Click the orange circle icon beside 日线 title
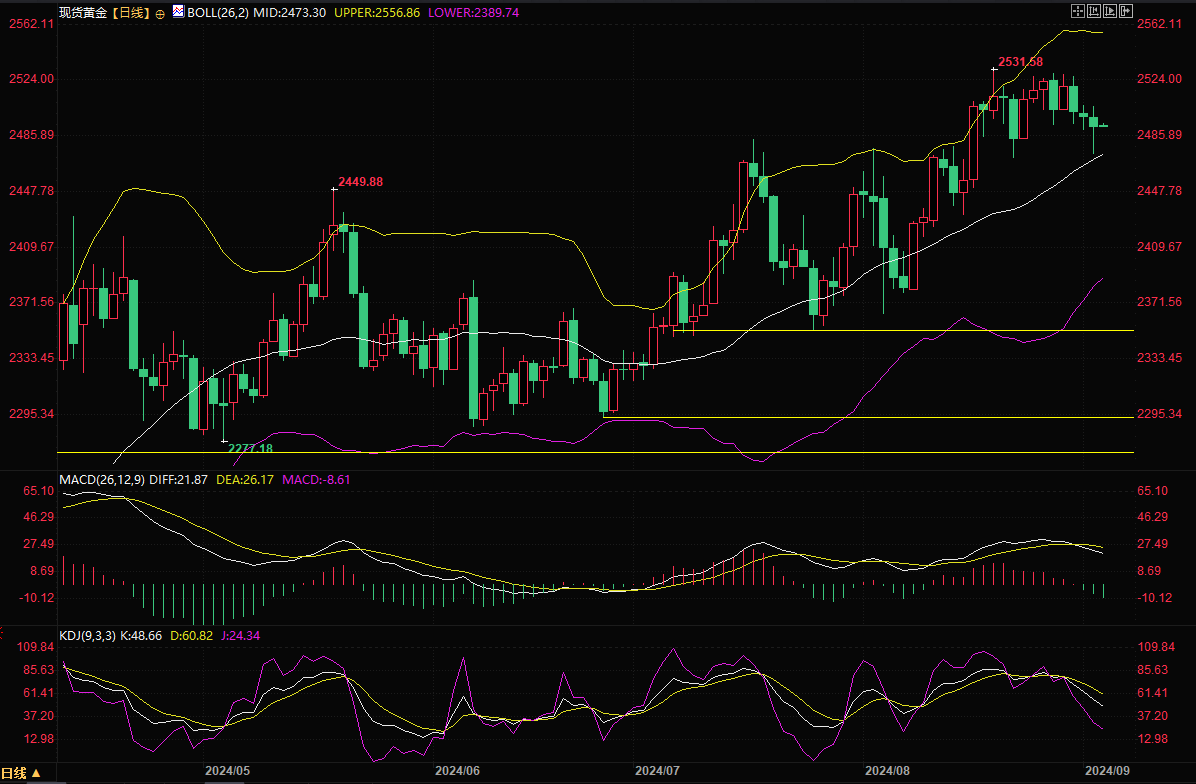1196x784 pixels. coord(160,14)
